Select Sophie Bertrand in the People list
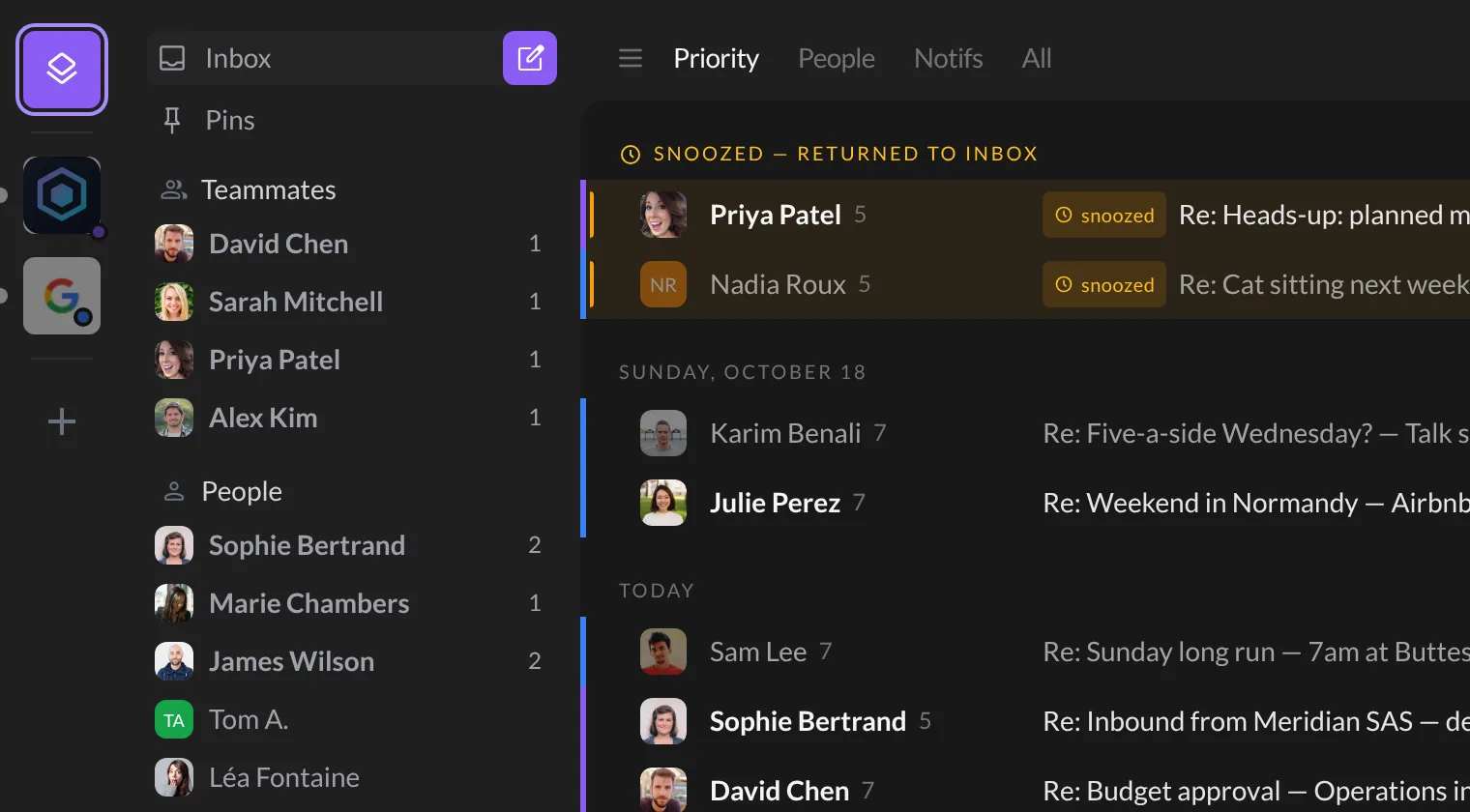The width and height of the screenshot is (1470, 812). tap(352, 545)
